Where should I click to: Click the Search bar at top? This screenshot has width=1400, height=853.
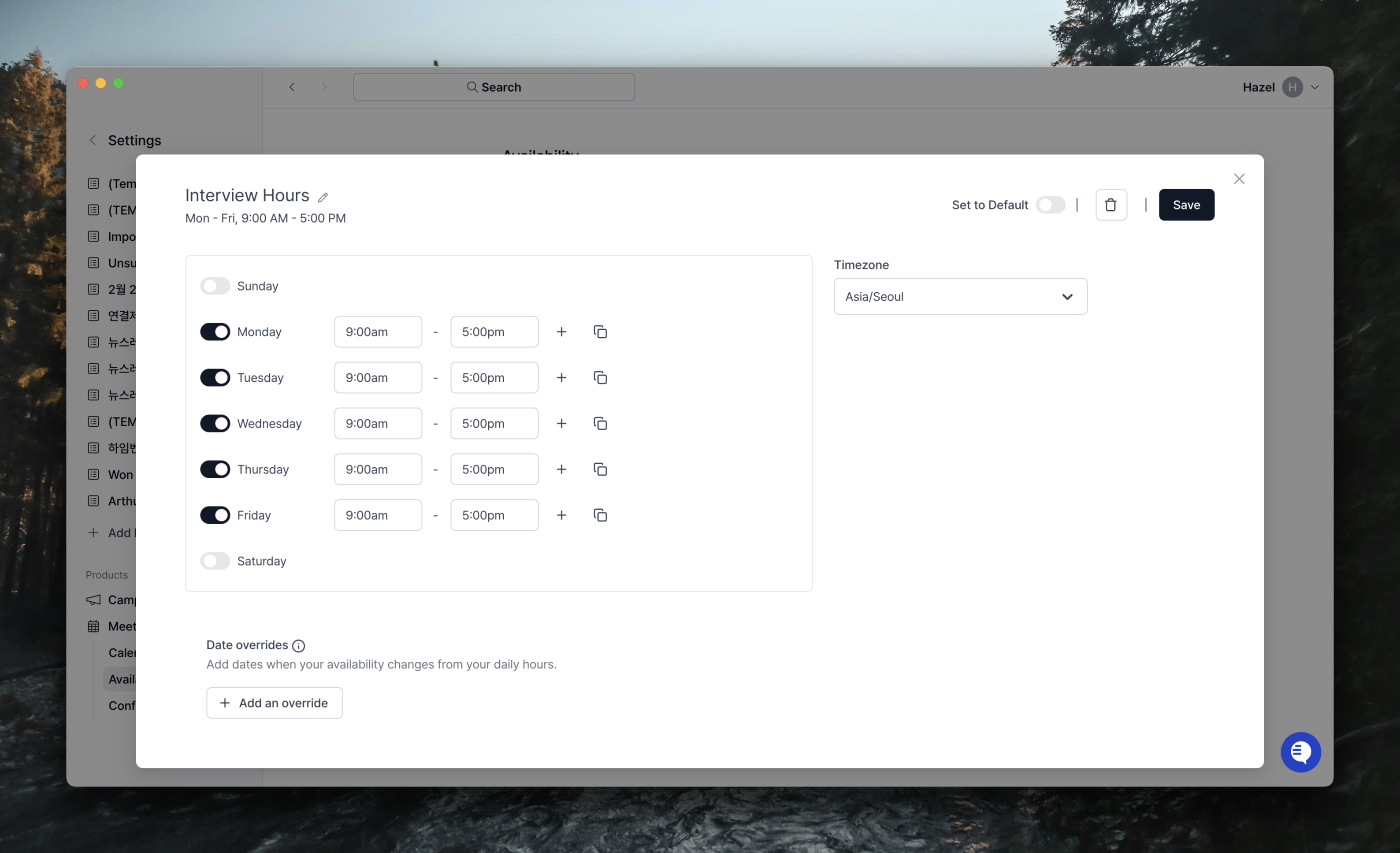point(493,88)
